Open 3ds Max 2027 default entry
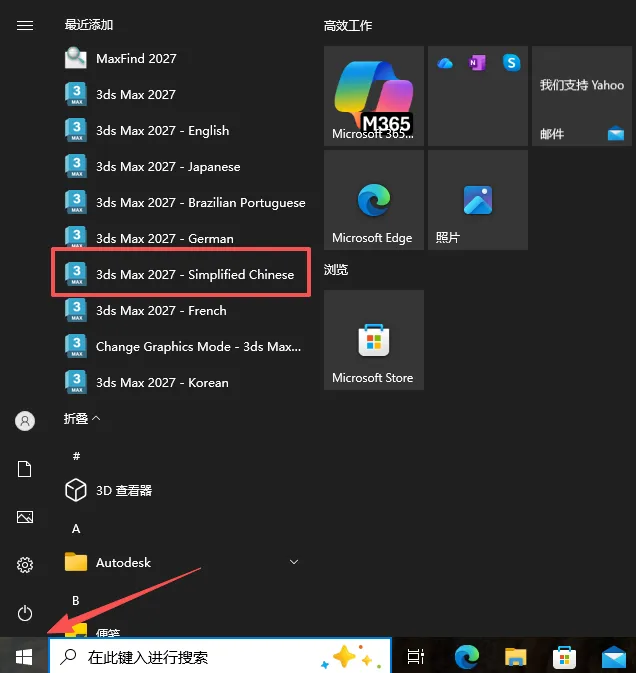636x673 pixels. [185, 94]
